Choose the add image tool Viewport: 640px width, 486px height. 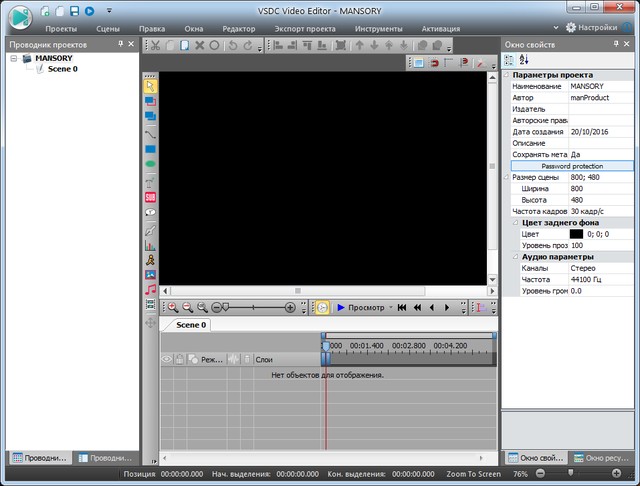[x=150, y=274]
